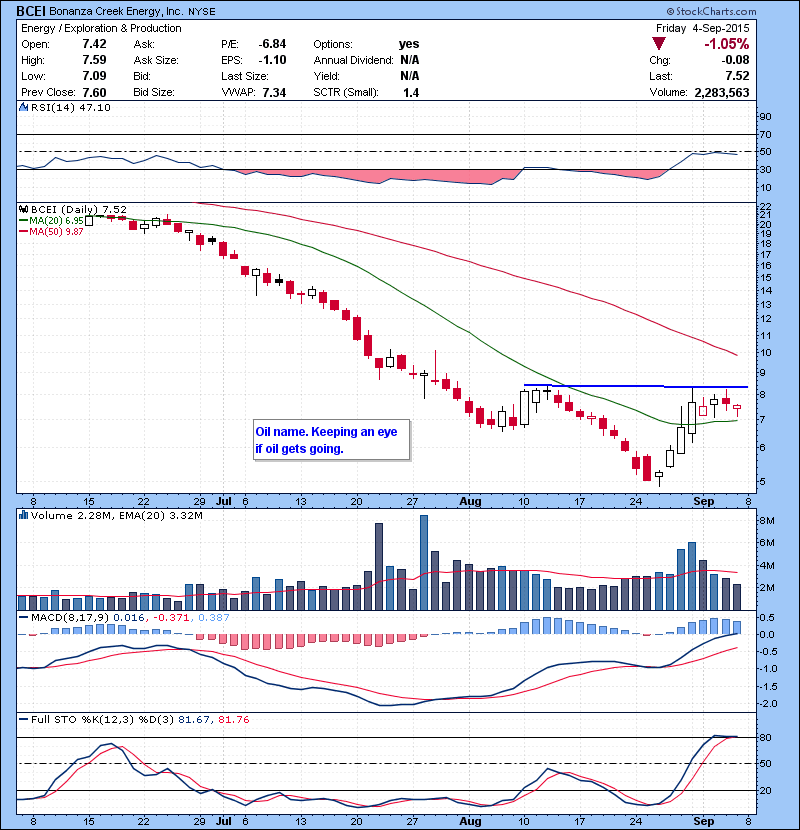This screenshot has width=800, height=830.
Task: Click the tallest volume bar near Jul 27
Action: pos(424,563)
